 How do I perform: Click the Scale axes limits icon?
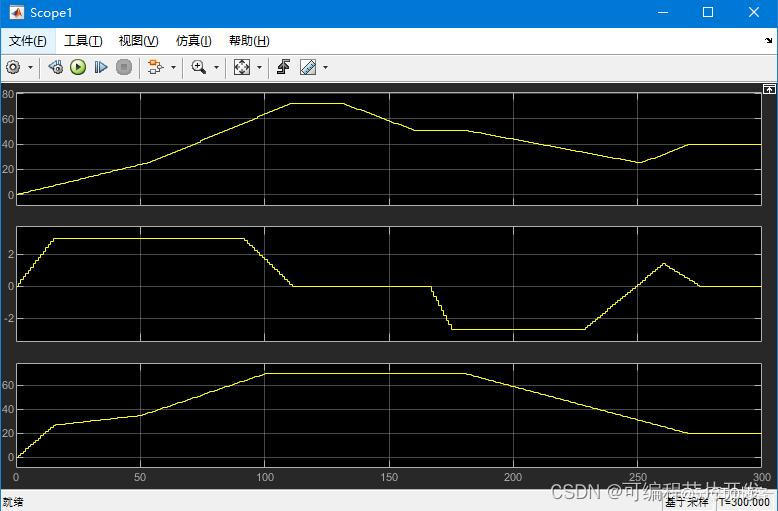click(242, 67)
